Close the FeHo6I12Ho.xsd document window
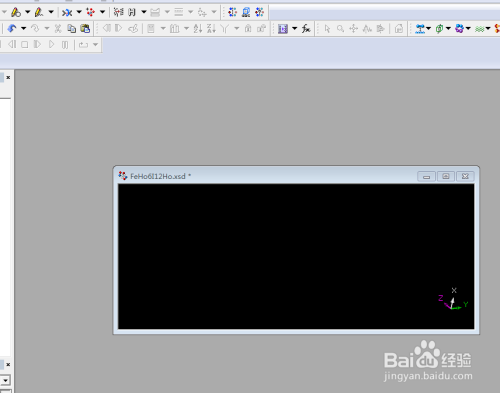 pyautogui.click(x=465, y=176)
